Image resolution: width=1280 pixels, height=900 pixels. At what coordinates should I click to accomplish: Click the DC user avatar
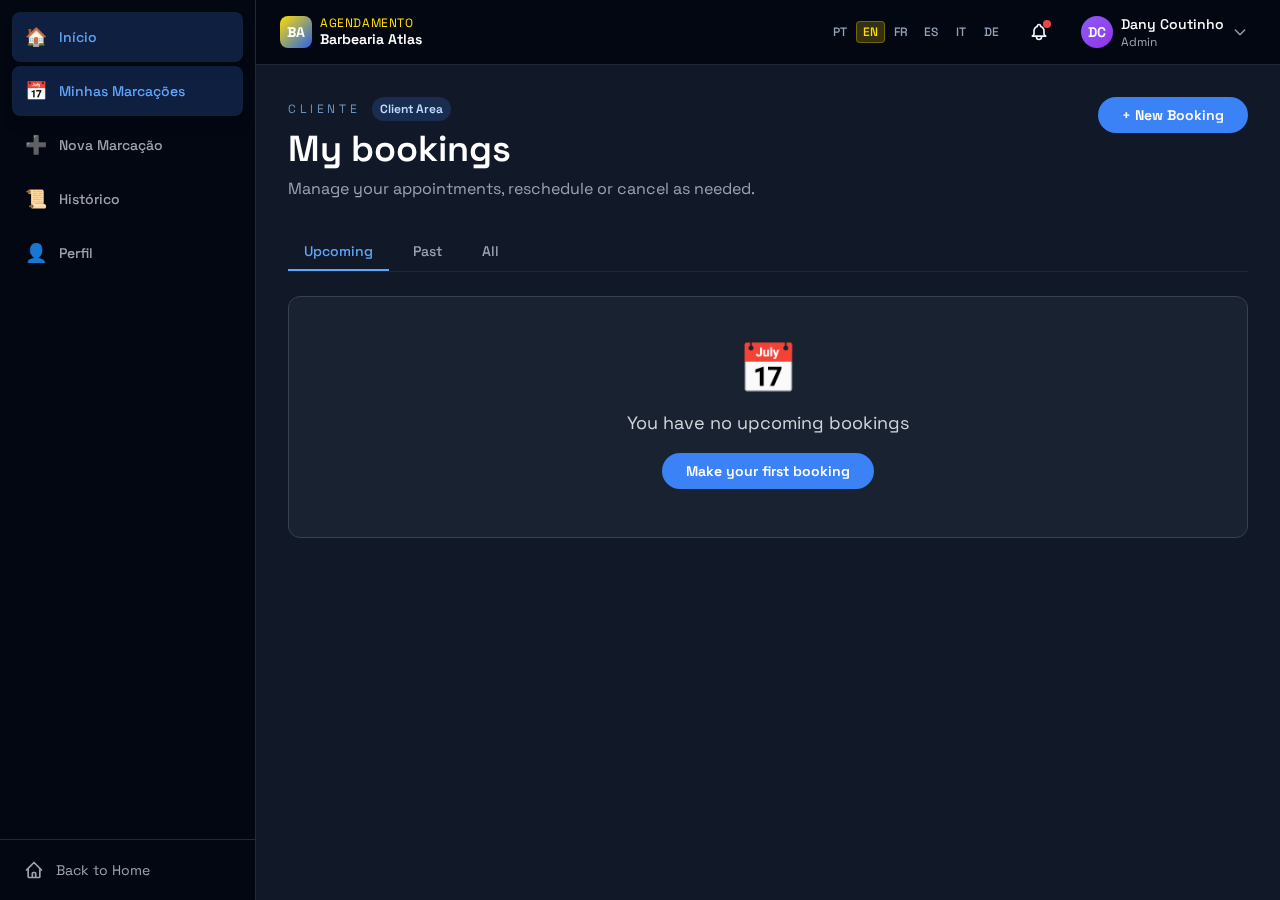coord(1097,32)
